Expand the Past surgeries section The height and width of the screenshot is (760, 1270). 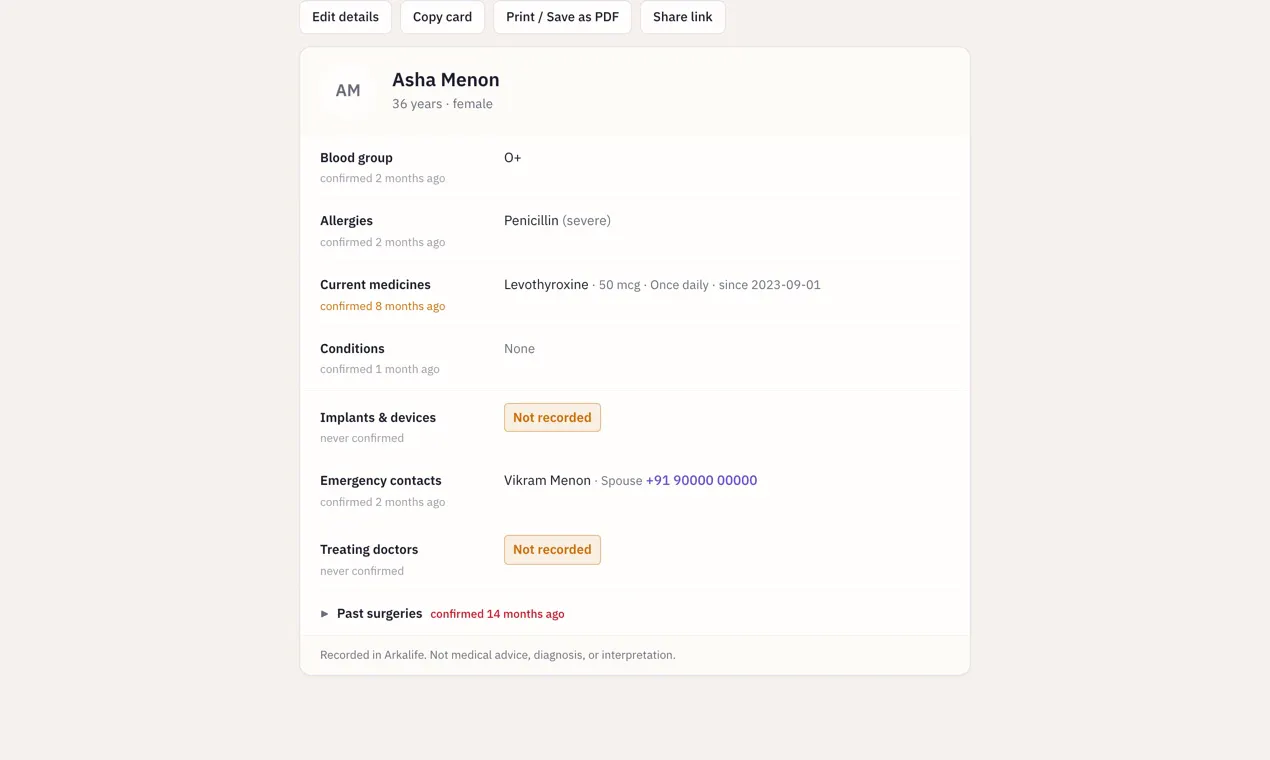coord(379,613)
